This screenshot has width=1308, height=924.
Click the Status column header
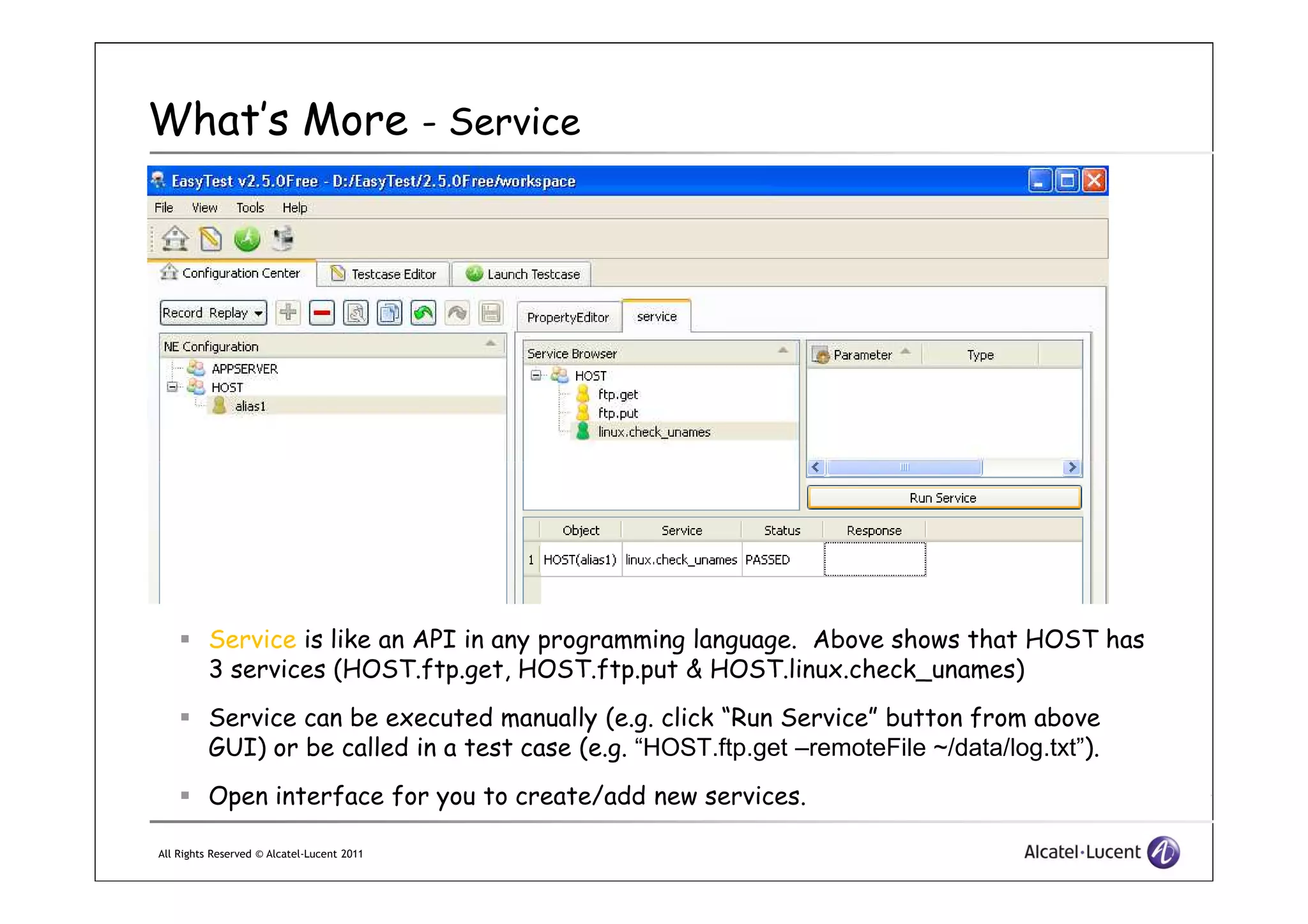(x=782, y=530)
